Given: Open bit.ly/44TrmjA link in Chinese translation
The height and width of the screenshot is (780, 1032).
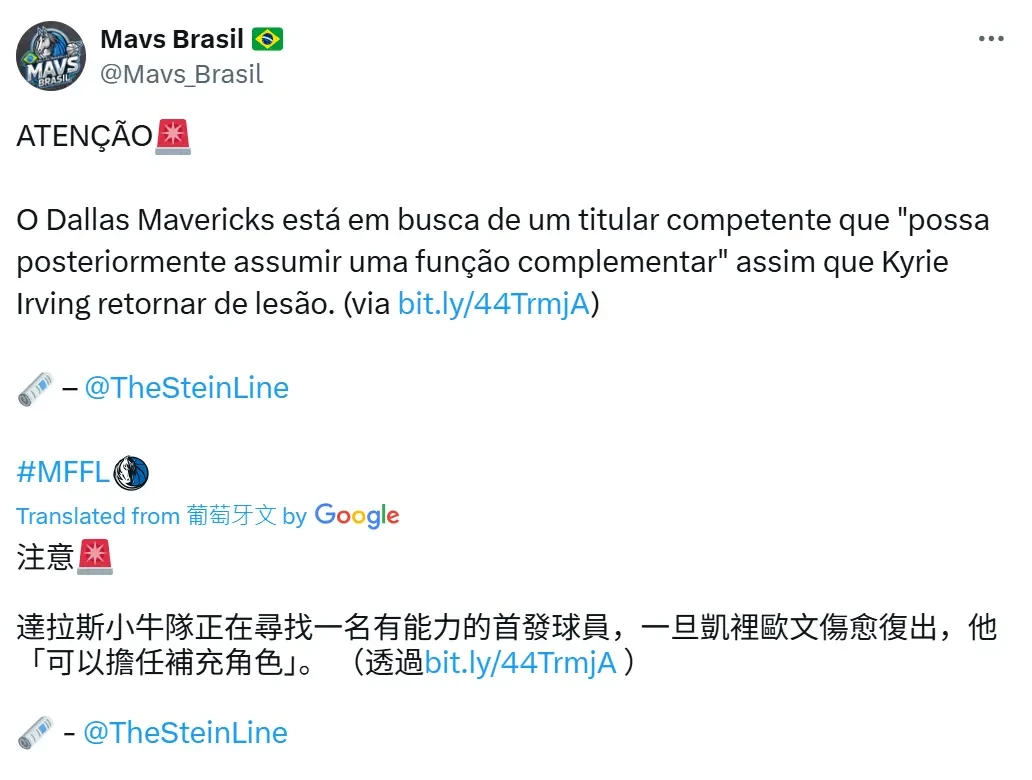Looking at the screenshot, I should tap(521, 663).
